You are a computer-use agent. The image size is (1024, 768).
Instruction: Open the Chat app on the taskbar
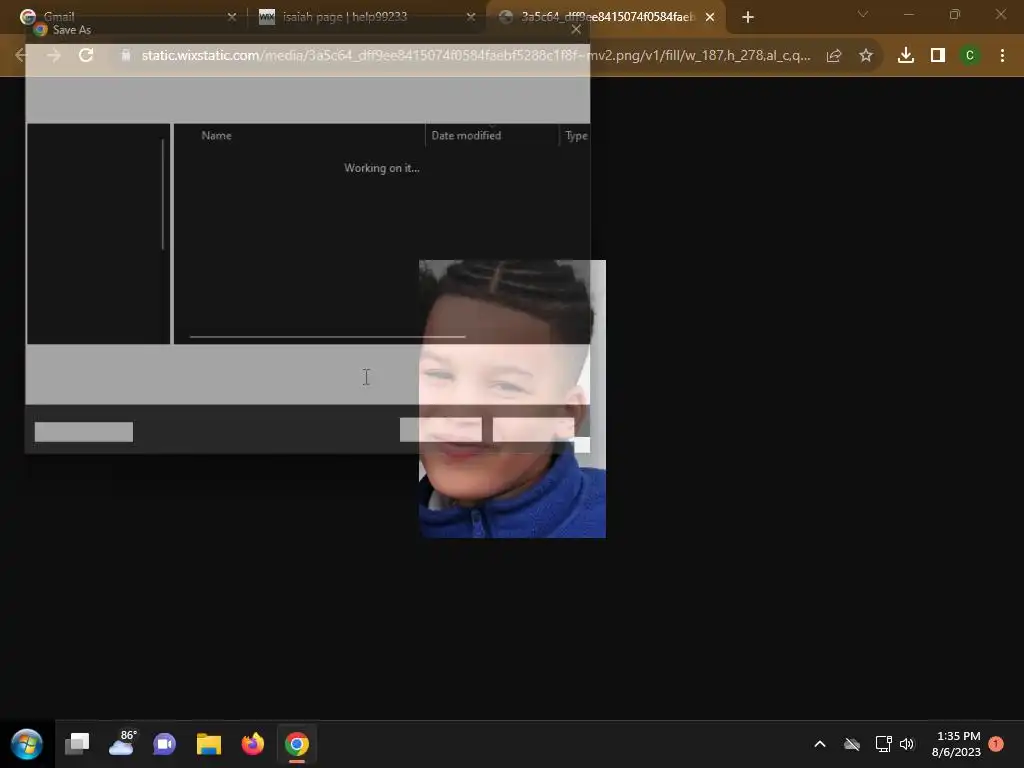tap(165, 744)
